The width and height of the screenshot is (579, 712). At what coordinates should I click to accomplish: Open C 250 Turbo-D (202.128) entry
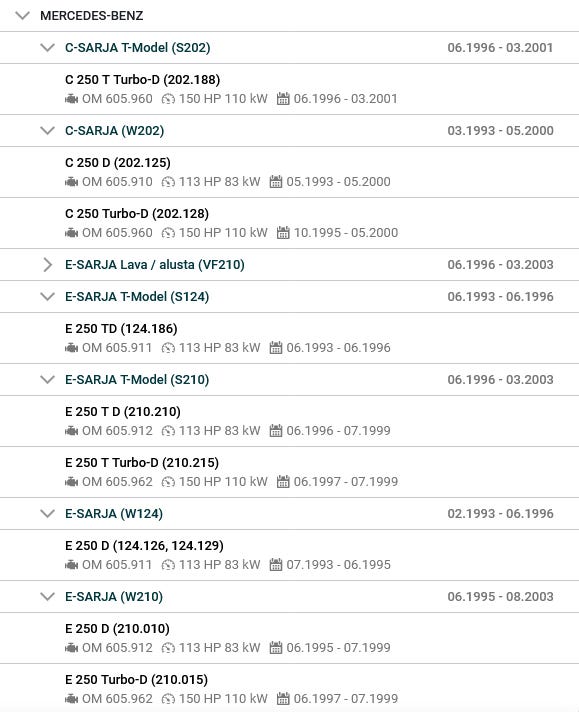pyautogui.click(x=289, y=223)
